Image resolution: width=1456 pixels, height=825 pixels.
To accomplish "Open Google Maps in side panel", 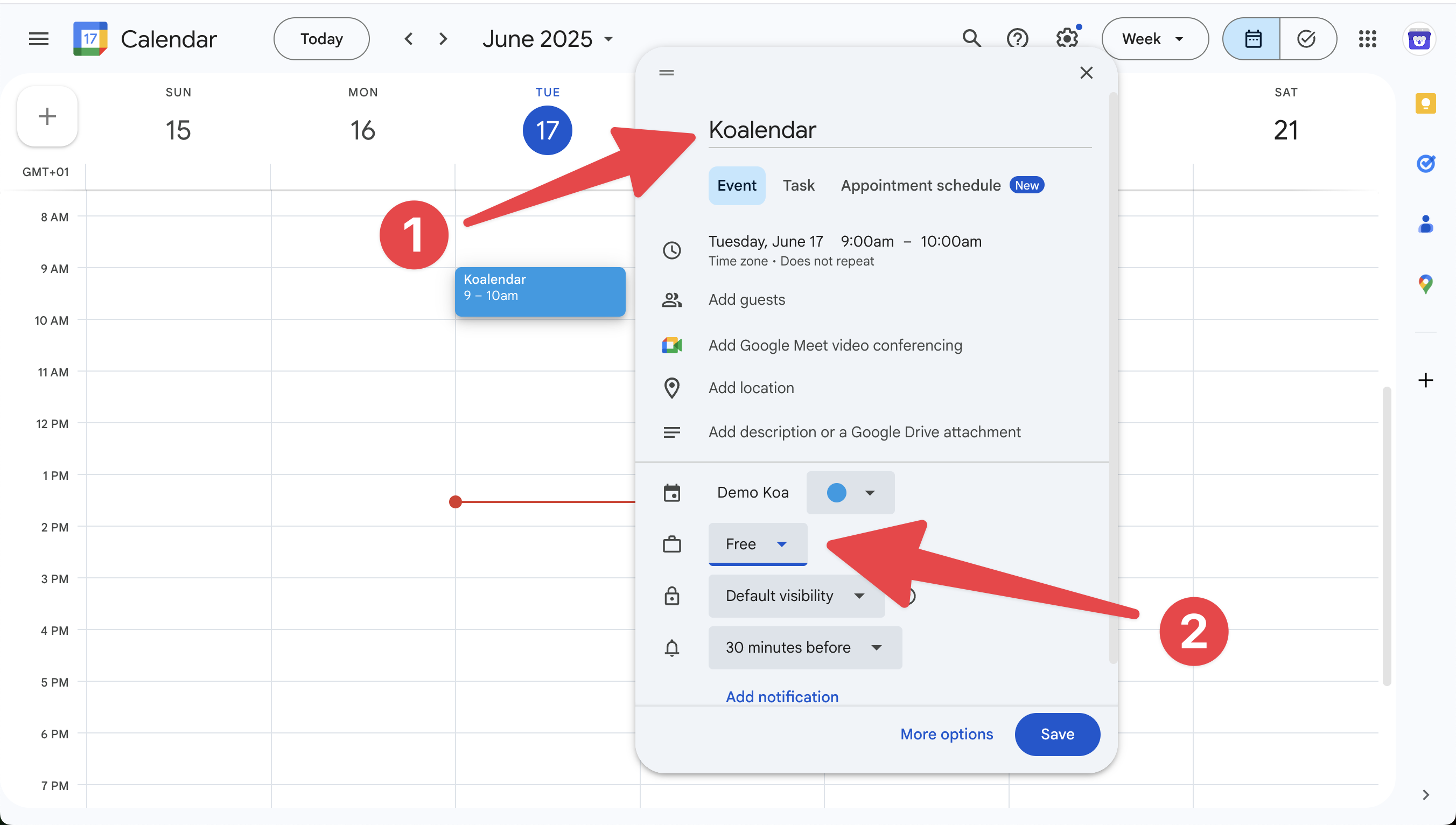I will tap(1425, 284).
